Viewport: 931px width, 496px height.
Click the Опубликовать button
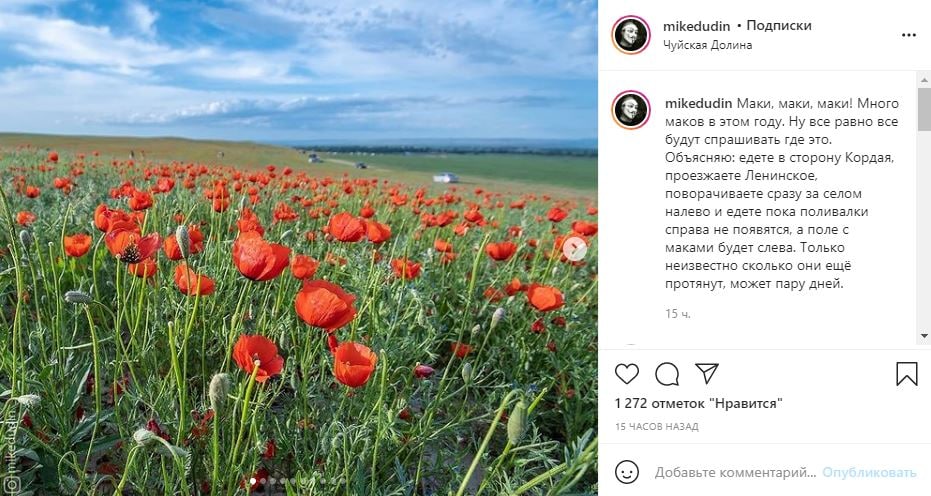869,473
